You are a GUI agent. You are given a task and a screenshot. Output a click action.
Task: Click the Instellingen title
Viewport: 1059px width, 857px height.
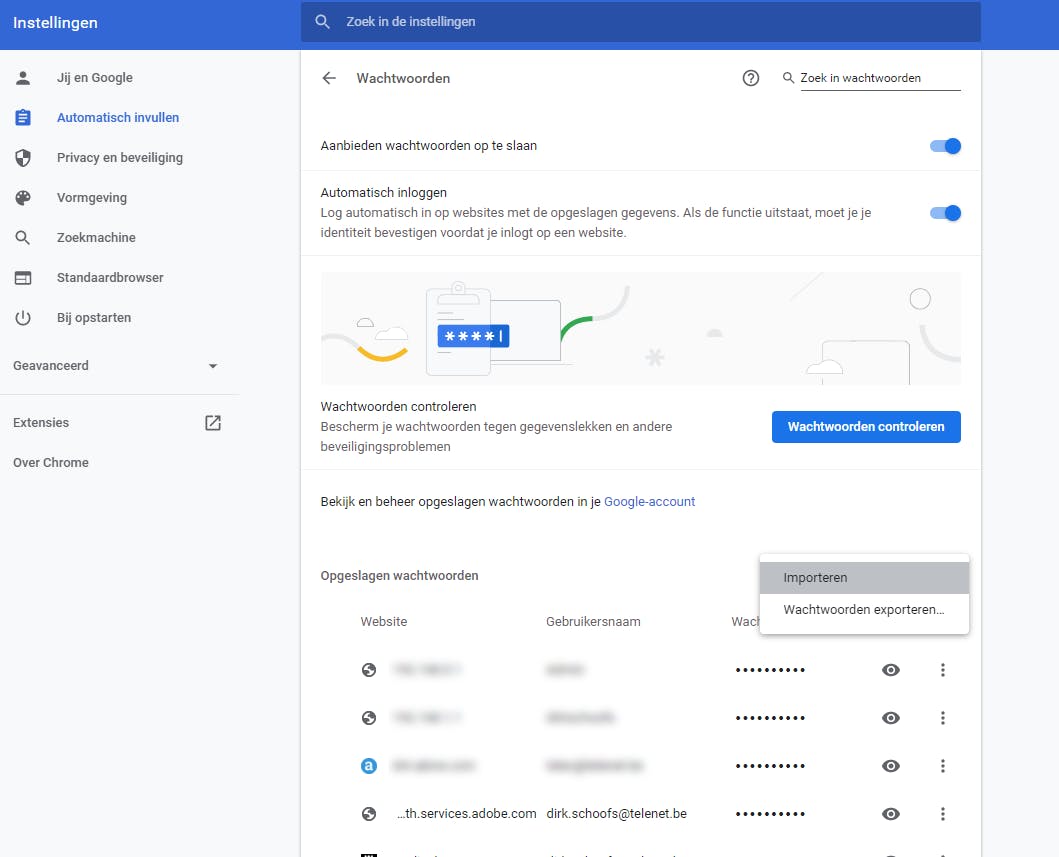55,23
